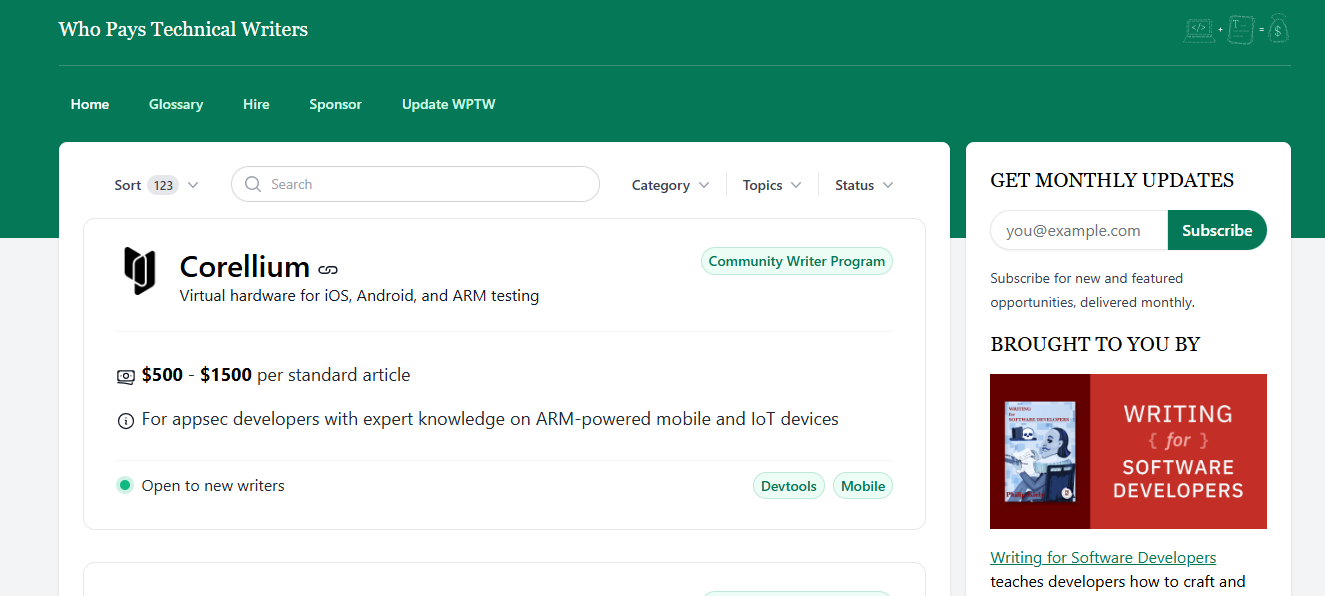This screenshot has width=1325, height=596.
Task: Click 'Virtual hardware for iOS, Android' tagline
Action: coord(359,296)
